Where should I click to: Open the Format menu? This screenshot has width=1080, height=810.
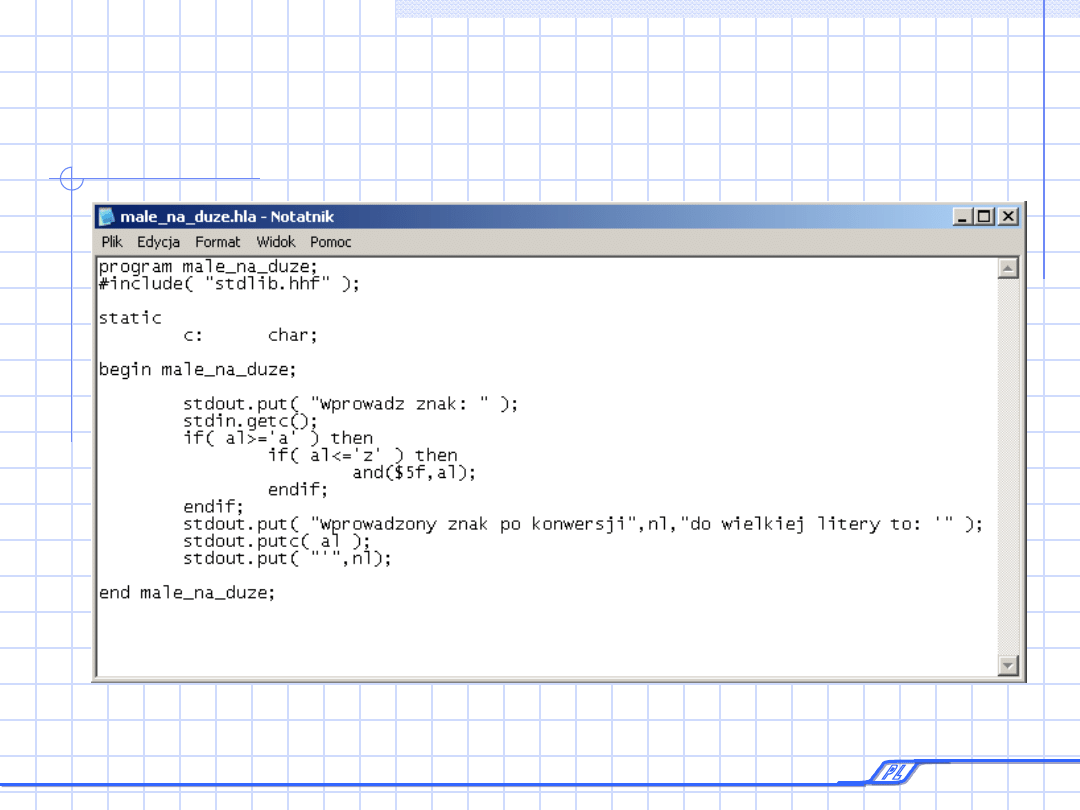(218, 242)
